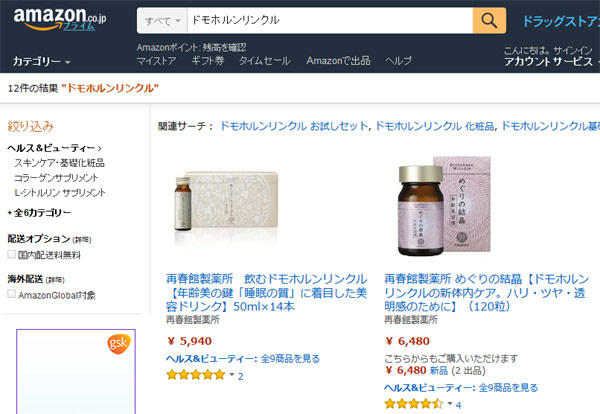Open the ヘルプ page
The image size is (600, 414).
398,61
